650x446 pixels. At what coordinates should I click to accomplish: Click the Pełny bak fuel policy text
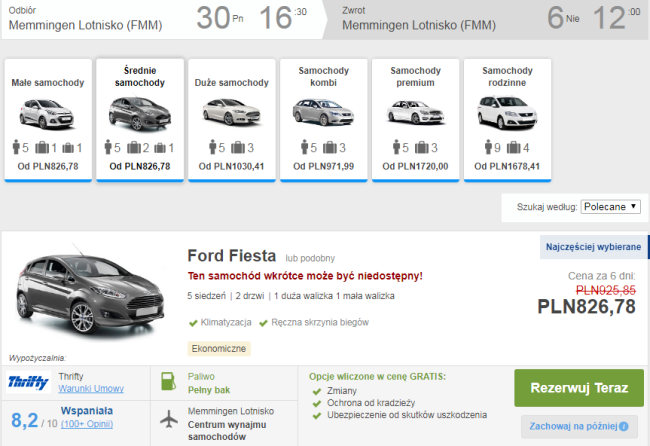pyautogui.click(x=209, y=390)
